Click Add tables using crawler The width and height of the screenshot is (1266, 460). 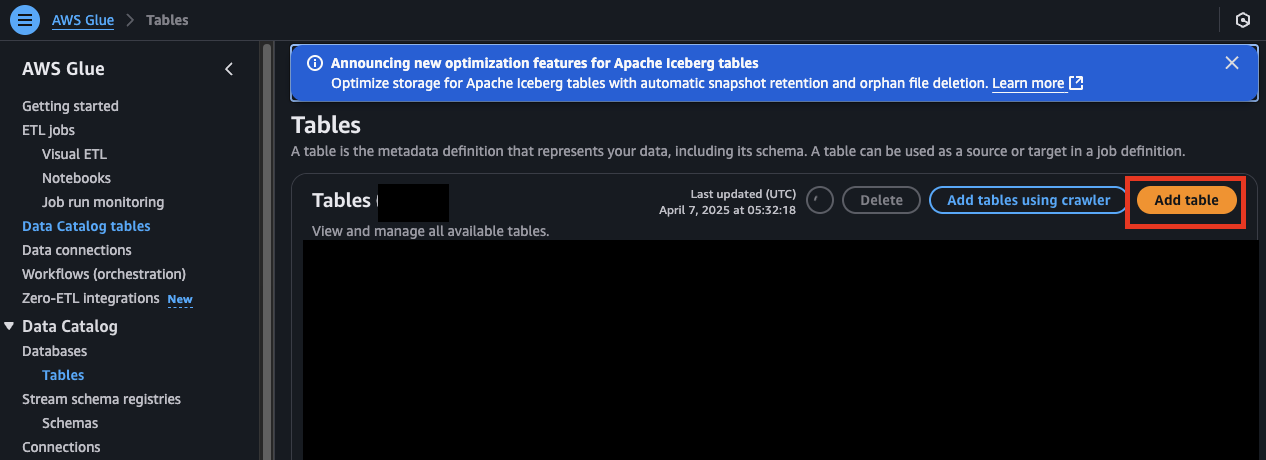point(1028,200)
